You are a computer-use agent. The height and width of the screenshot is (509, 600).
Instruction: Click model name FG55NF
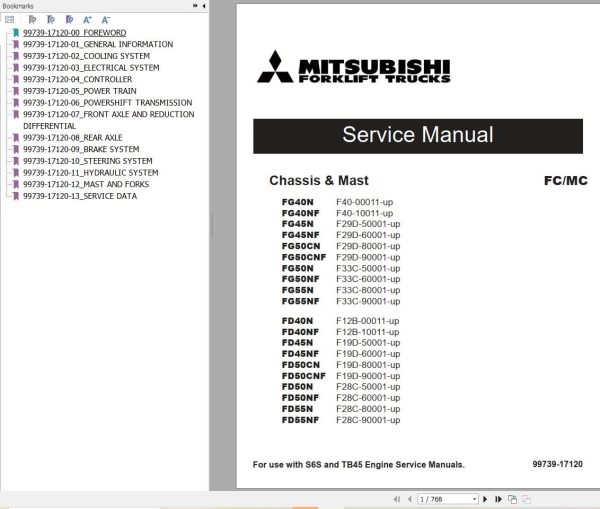(x=300, y=301)
